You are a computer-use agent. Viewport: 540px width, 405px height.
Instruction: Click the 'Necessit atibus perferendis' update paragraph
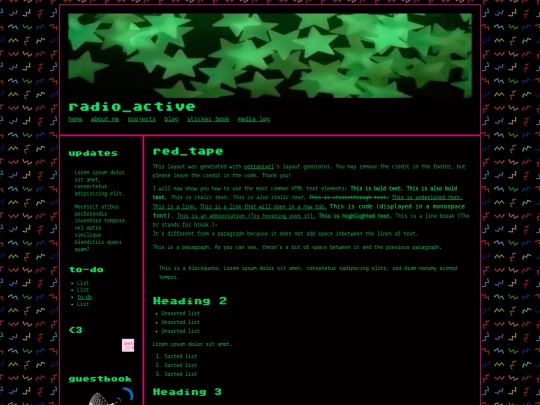(100, 228)
